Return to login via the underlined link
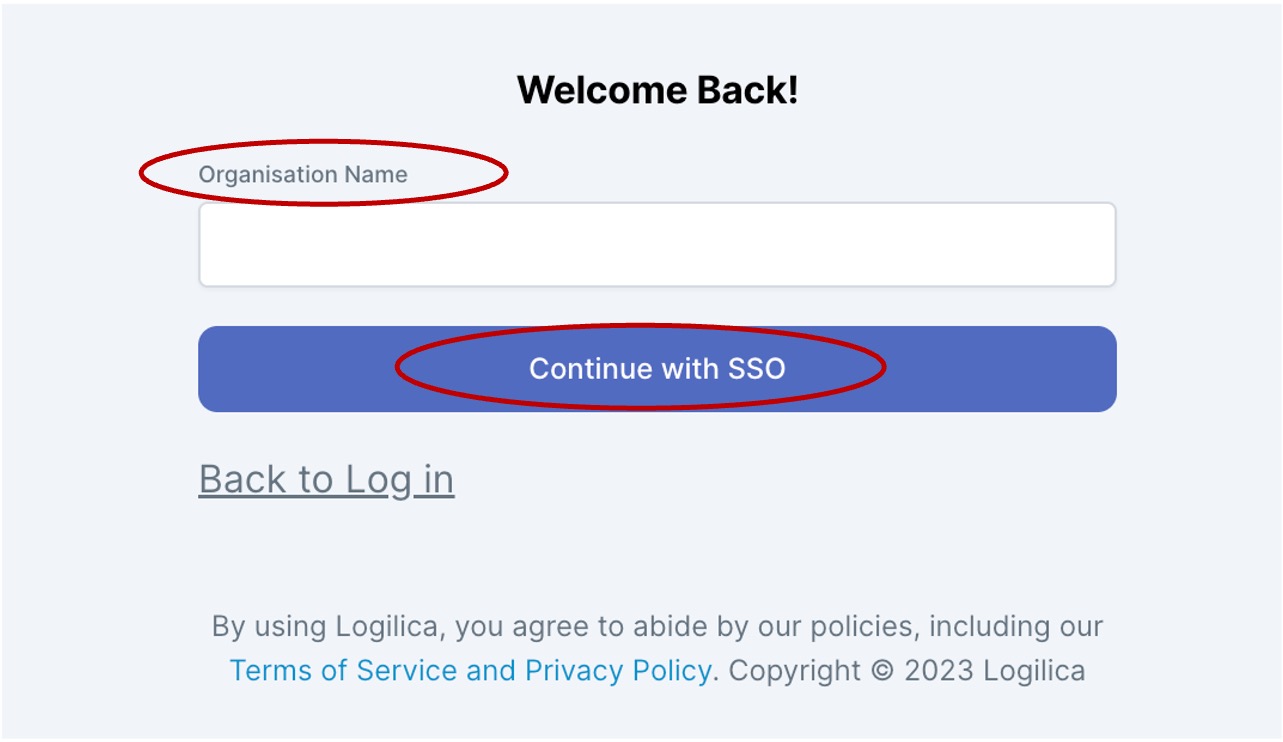 [326, 479]
